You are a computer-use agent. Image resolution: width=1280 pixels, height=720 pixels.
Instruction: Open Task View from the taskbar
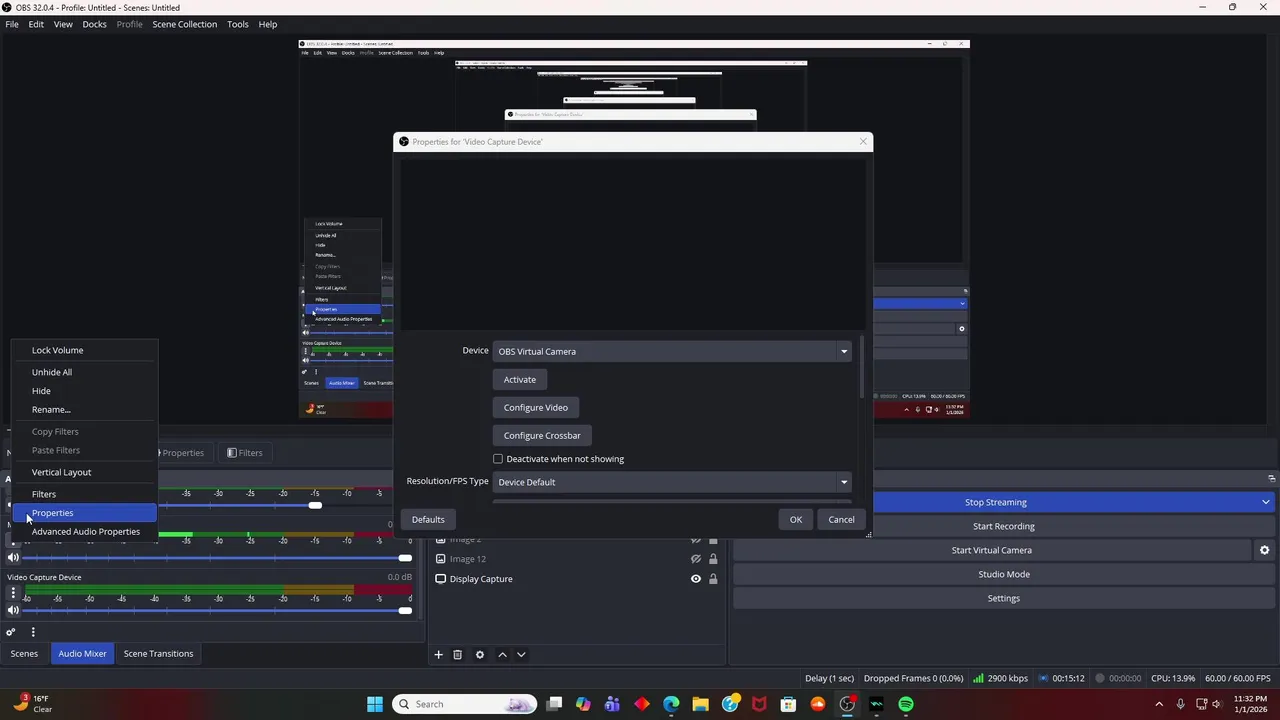tap(554, 704)
